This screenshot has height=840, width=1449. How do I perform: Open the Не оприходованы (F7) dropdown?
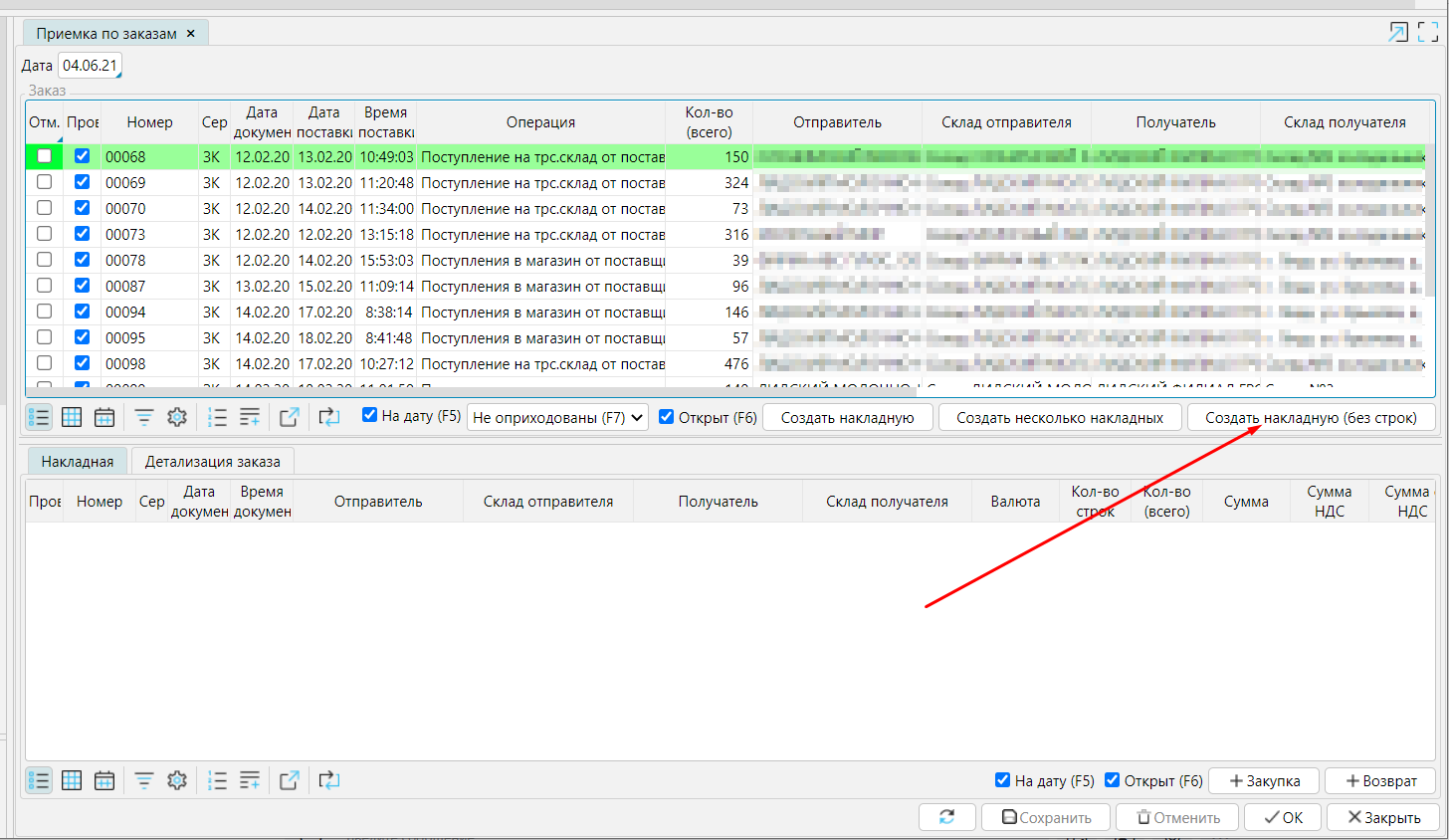558,417
